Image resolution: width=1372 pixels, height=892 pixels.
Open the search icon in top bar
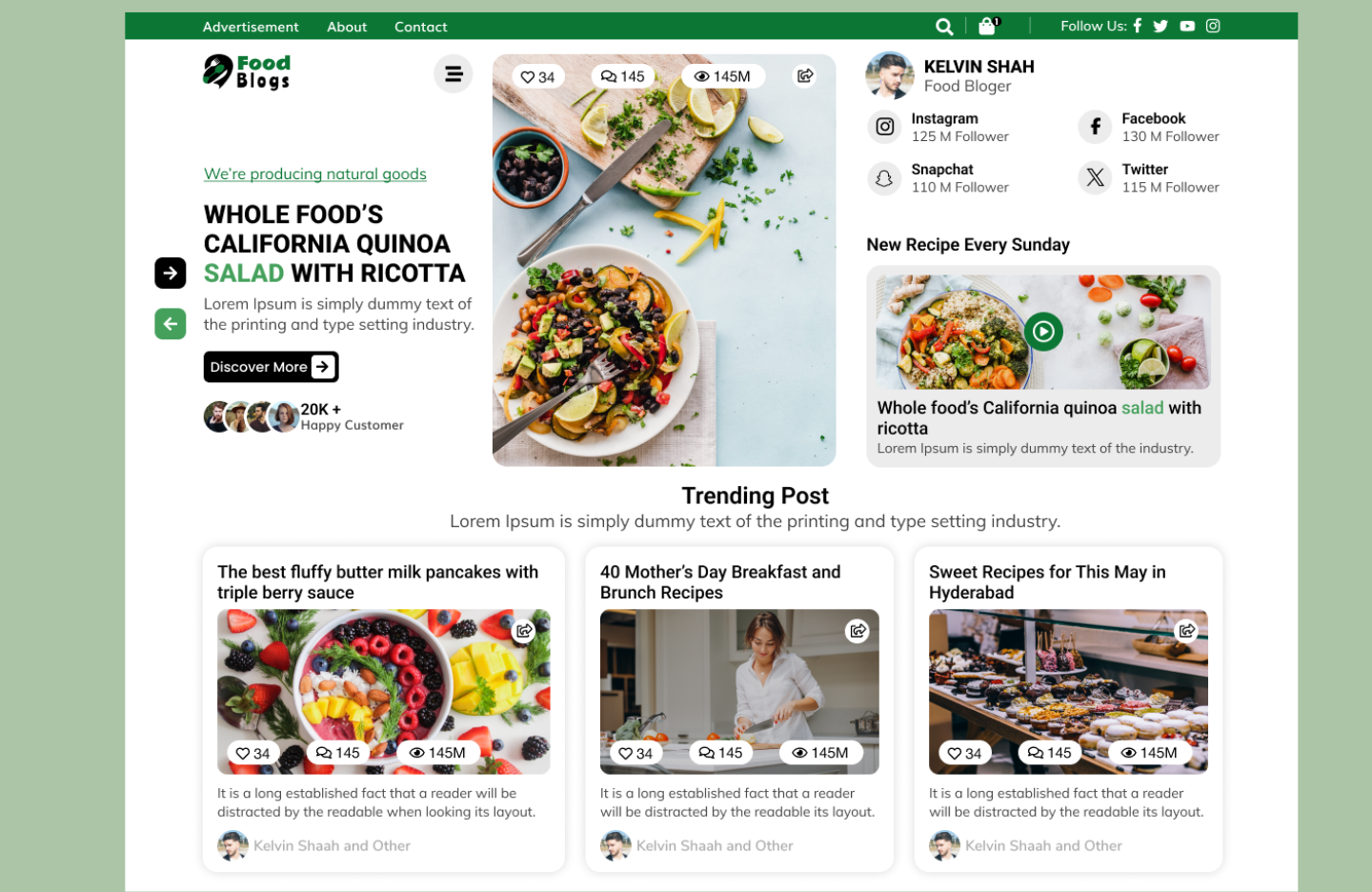coord(944,27)
